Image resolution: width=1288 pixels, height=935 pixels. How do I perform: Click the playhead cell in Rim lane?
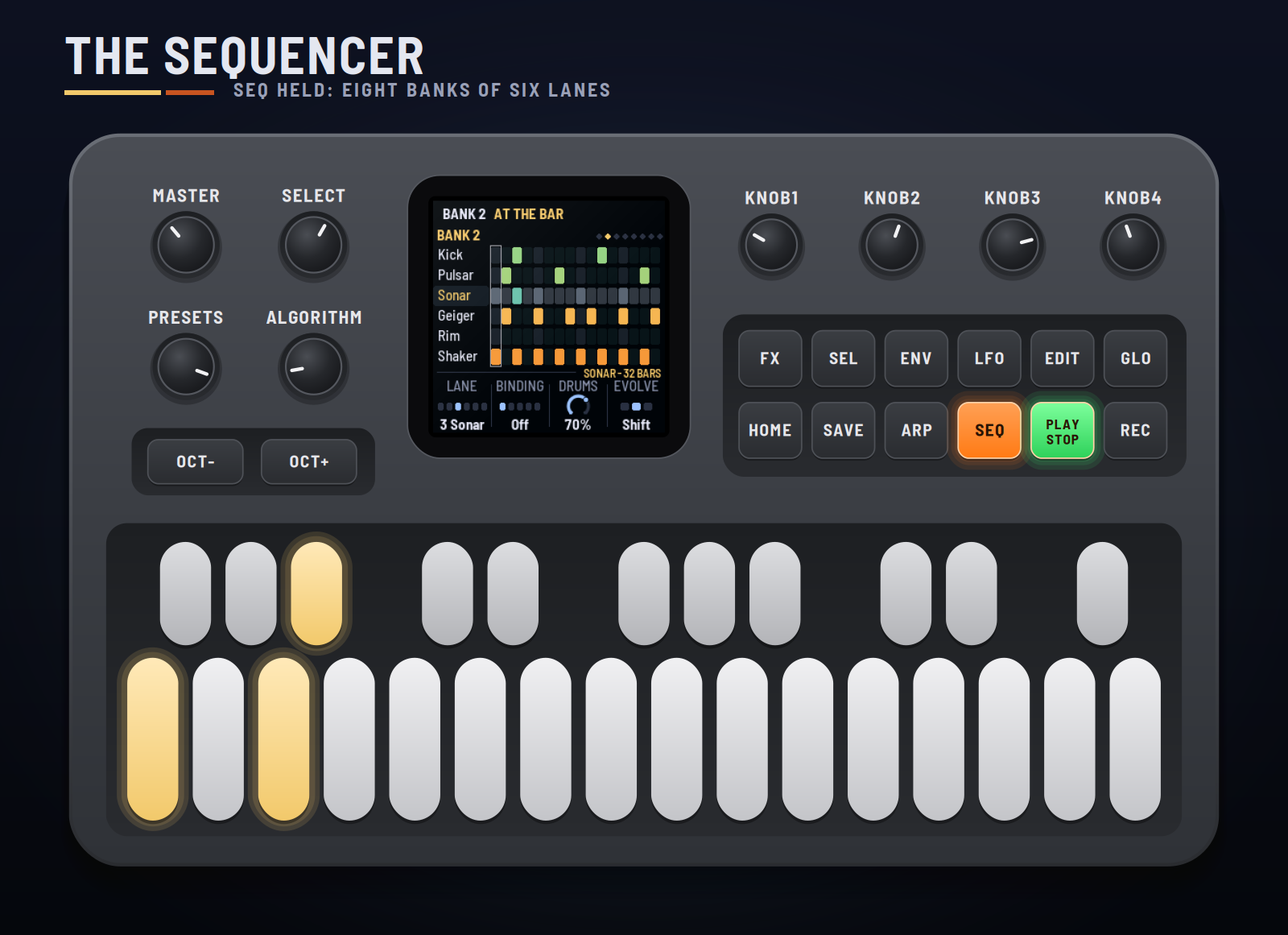[496, 336]
